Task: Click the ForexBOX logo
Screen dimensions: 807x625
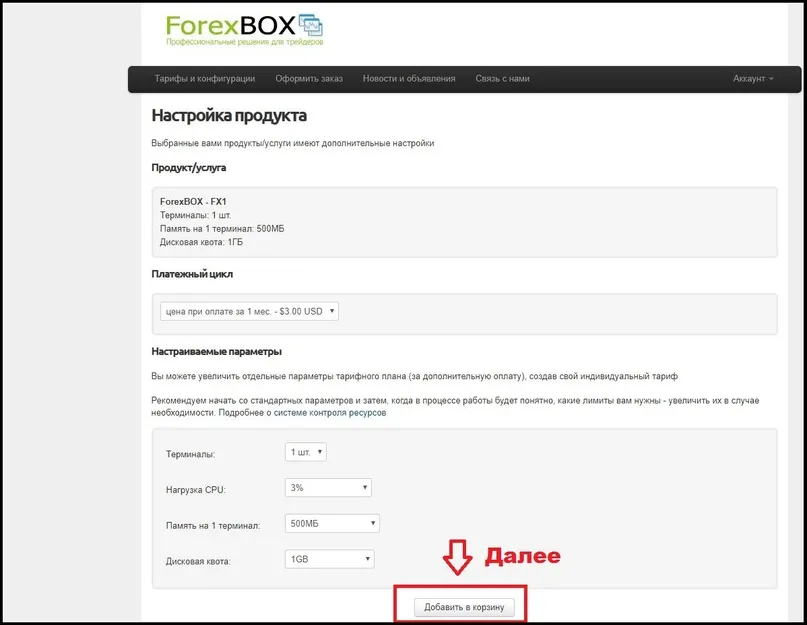Action: pyautogui.click(x=244, y=29)
